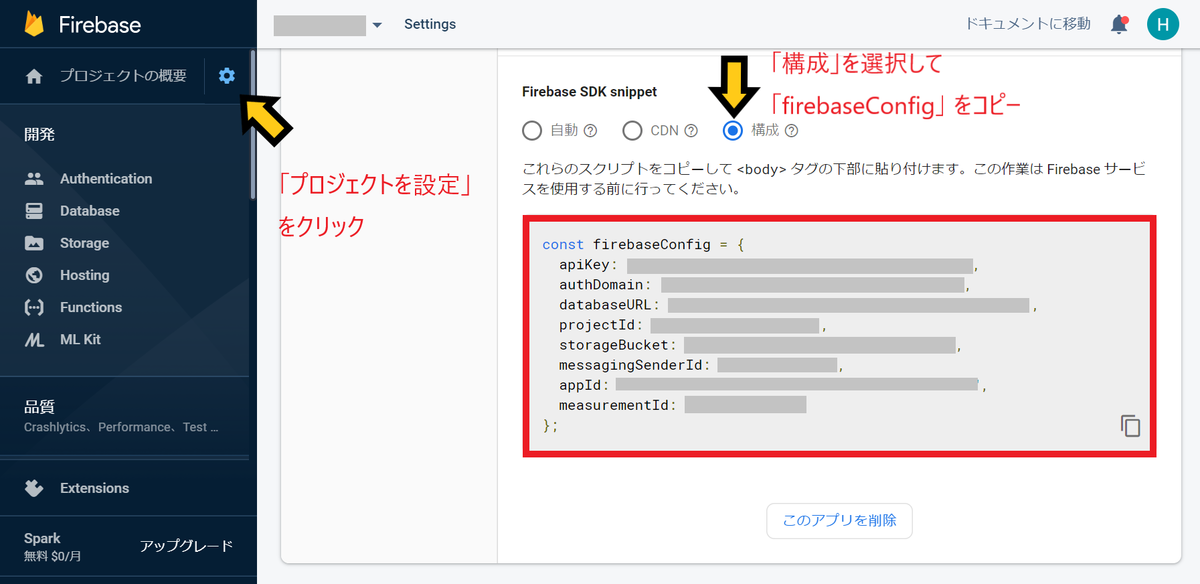Click the Hosting globe icon
The image size is (1200, 584).
[34, 275]
